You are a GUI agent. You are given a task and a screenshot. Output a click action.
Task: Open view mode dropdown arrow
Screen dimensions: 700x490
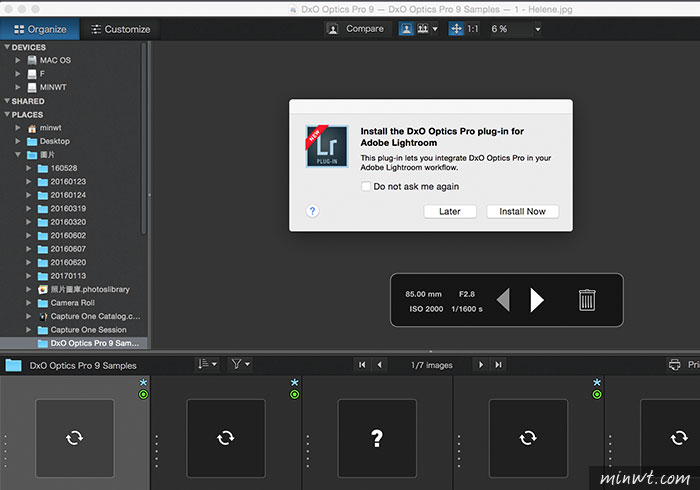435,29
